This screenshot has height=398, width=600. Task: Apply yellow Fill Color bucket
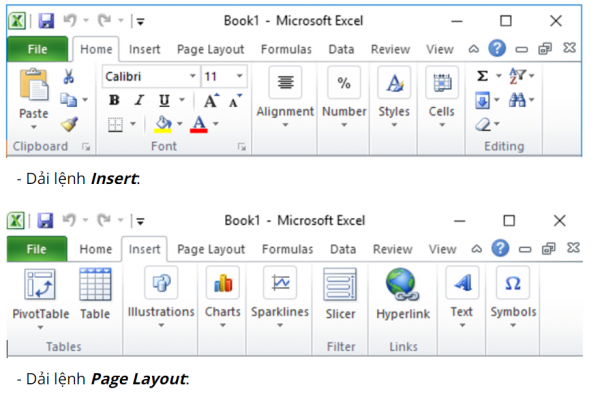[x=163, y=124]
